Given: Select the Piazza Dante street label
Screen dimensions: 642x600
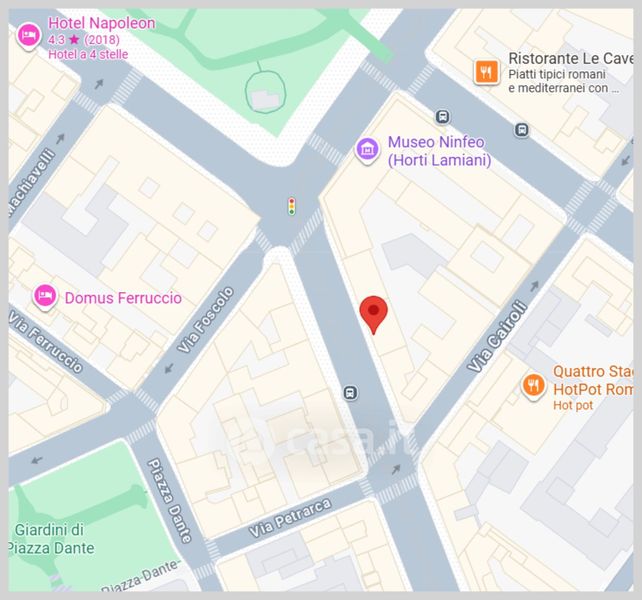Looking at the screenshot, I should pyautogui.click(x=170, y=500).
